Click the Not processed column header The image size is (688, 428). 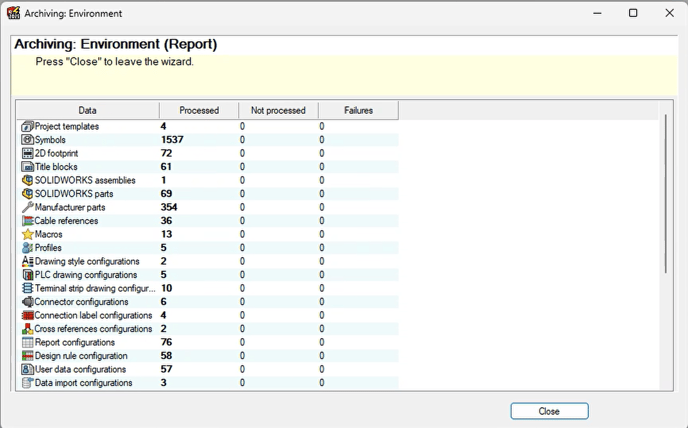tap(278, 110)
